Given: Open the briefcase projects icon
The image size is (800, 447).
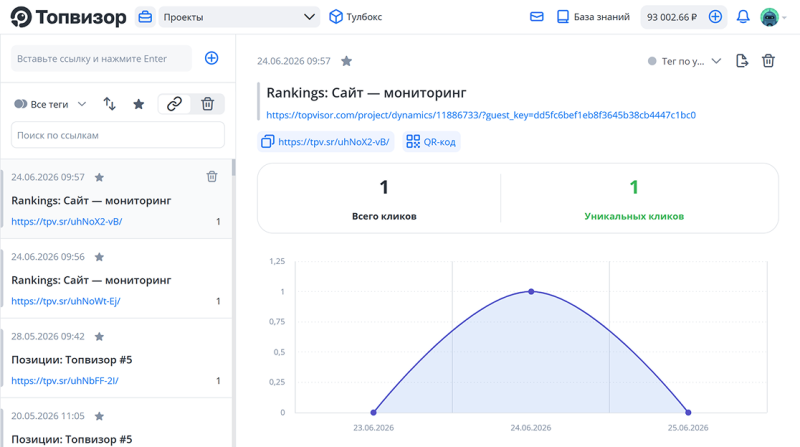Looking at the screenshot, I should click(x=145, y=17).
